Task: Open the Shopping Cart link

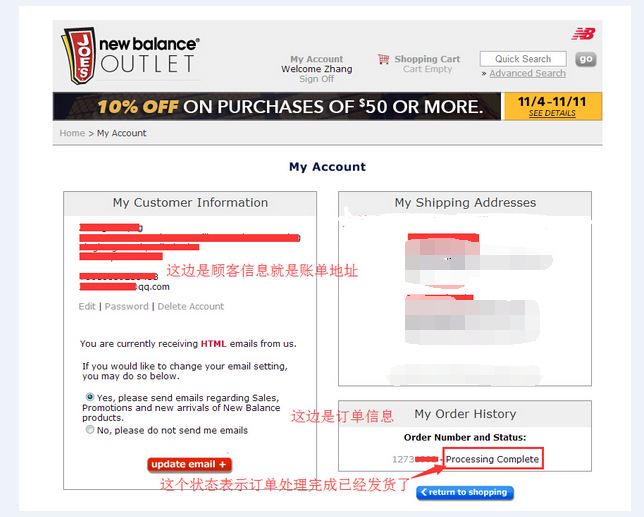Action: coord(427,59)
